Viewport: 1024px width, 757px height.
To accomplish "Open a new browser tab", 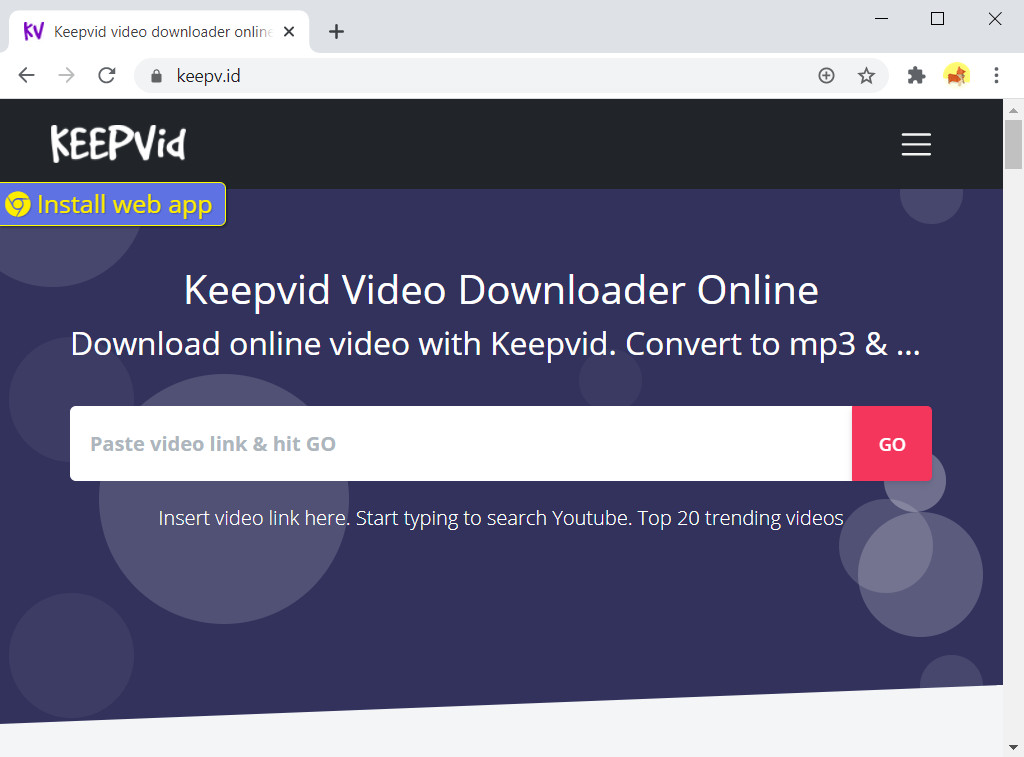I will (336, 31).
